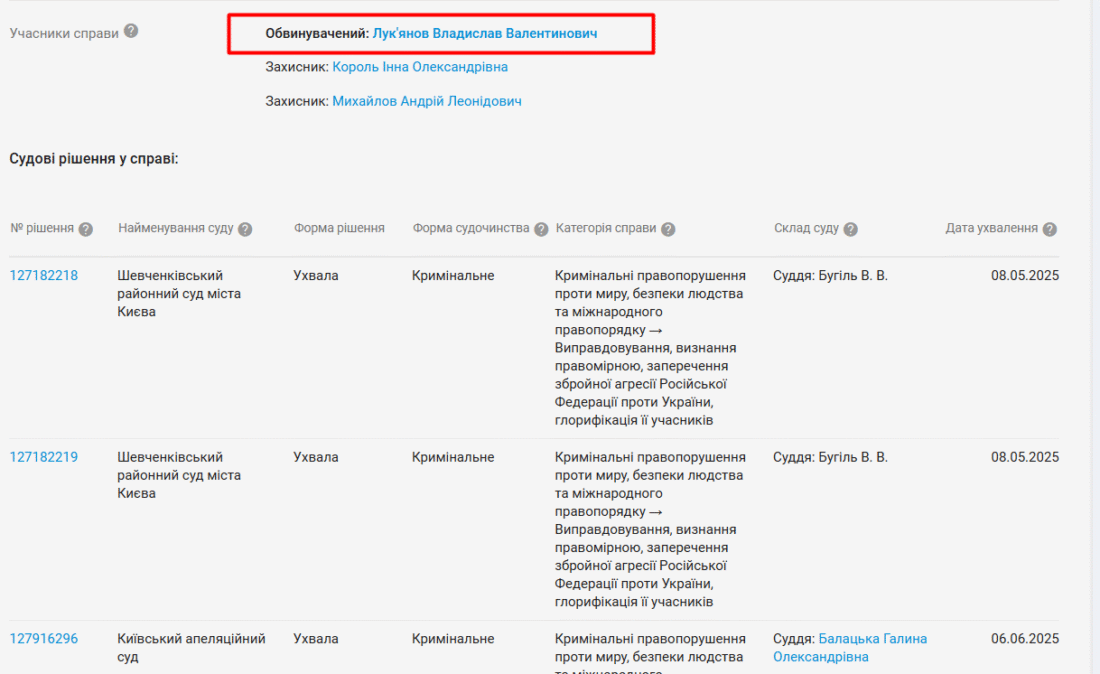This screenshot has width=1100, height=674.
Task: Click the page vertical scrollbar
Action: tap(1093, 337)
